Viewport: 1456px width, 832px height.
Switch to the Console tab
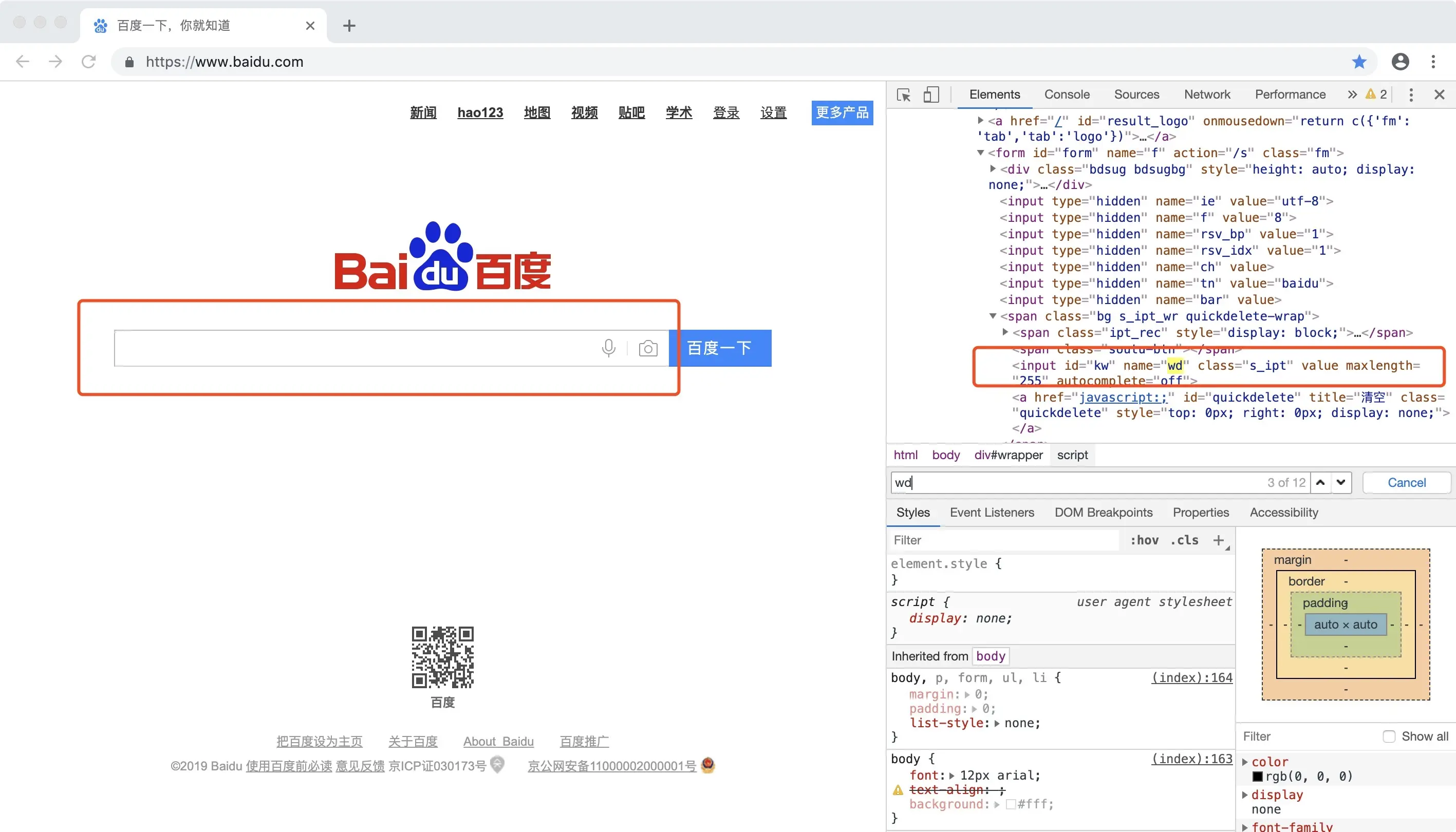click(1067, 95)
